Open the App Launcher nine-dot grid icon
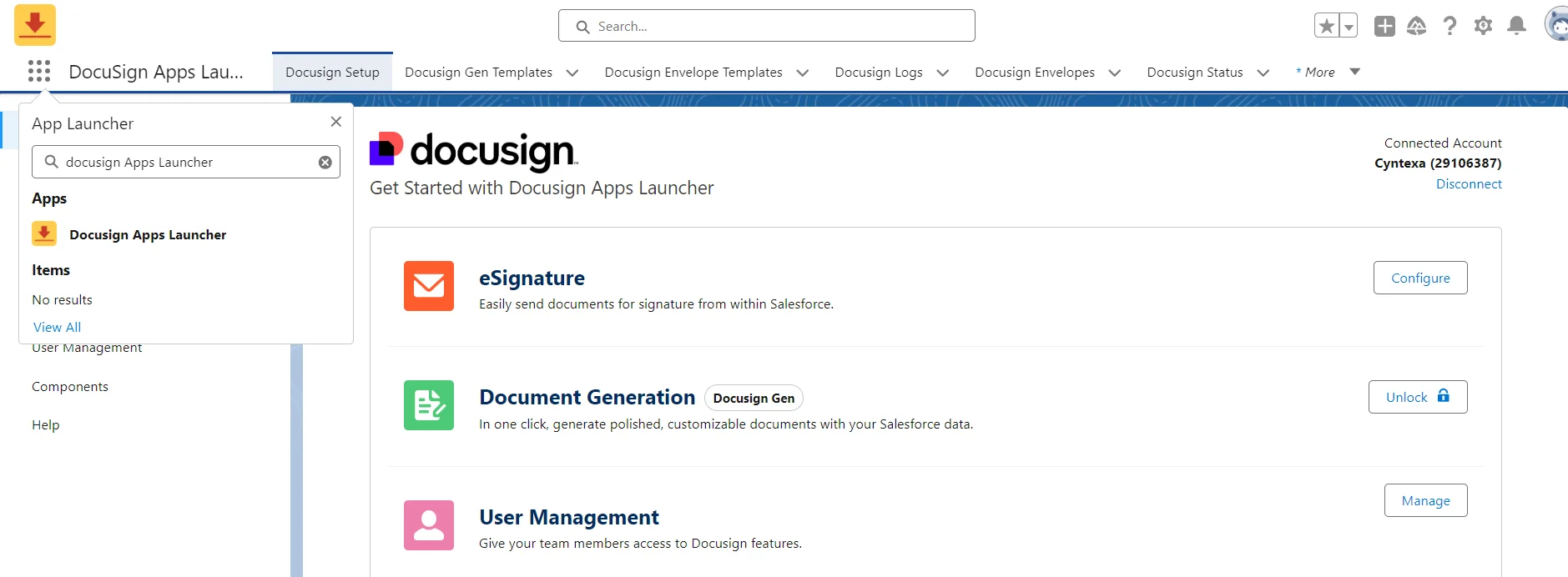1568x577 pixels. pos(39,71)
